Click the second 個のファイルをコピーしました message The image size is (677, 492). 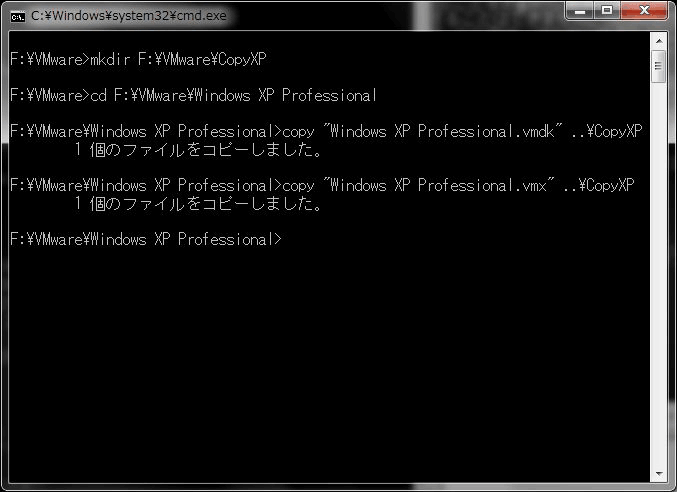coord(198,204)
